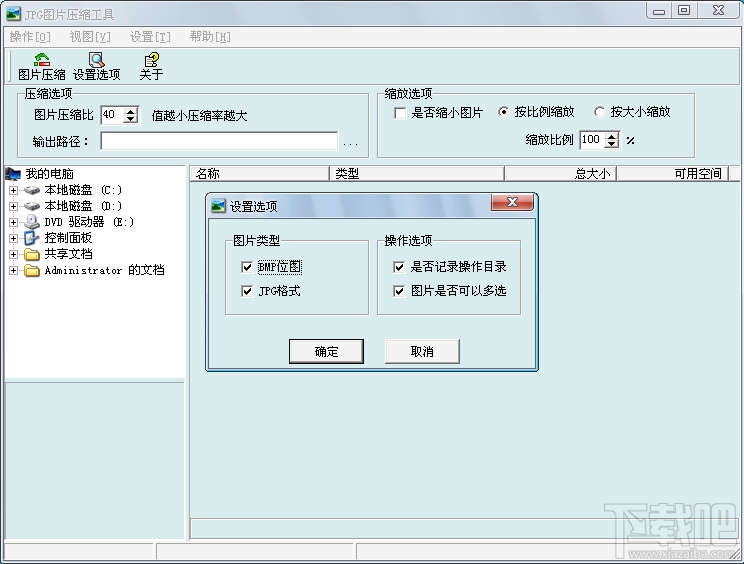Uncheck 是否记录操作目录 option
744x564 pixels.
399,267
